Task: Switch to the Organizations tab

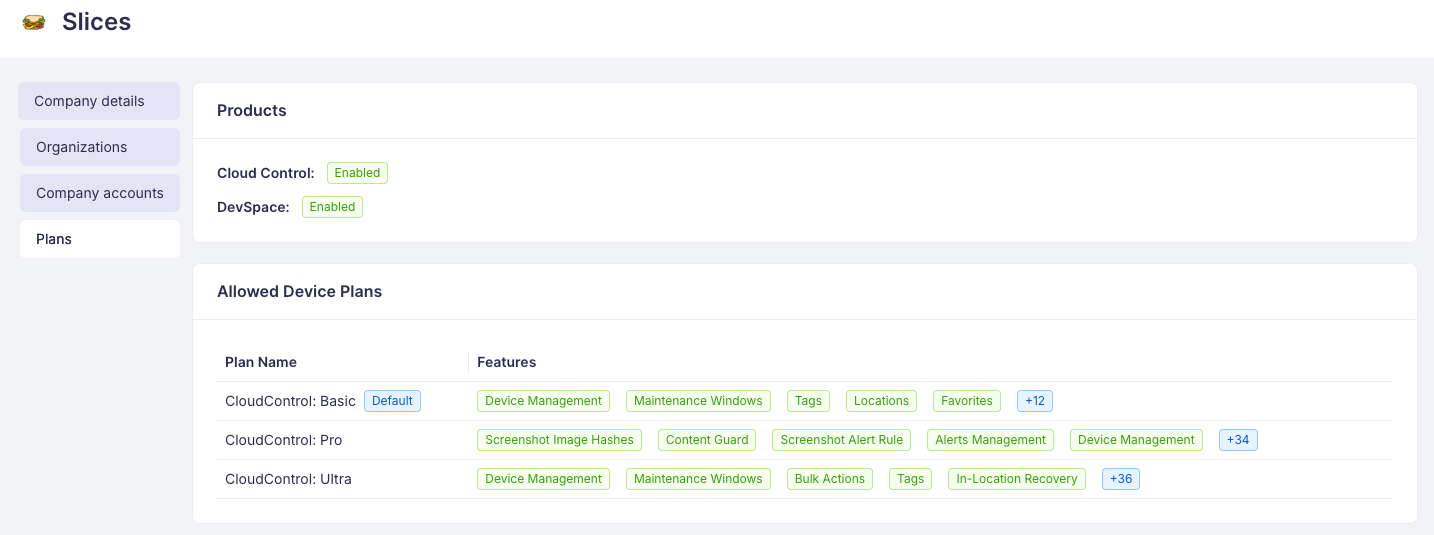Action: (x=99, y=147)
